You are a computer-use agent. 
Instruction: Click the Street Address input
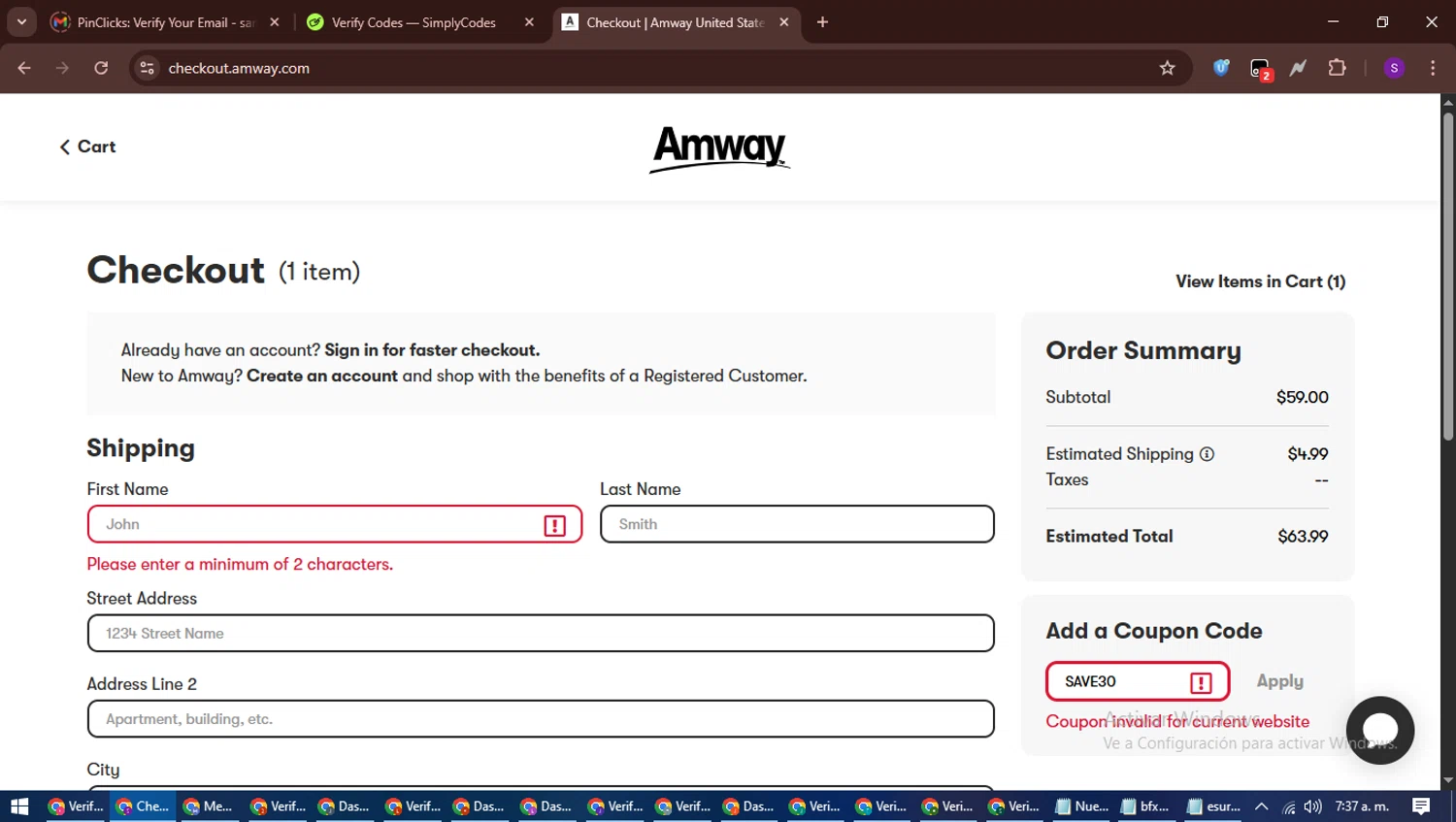tap(541, 633)
